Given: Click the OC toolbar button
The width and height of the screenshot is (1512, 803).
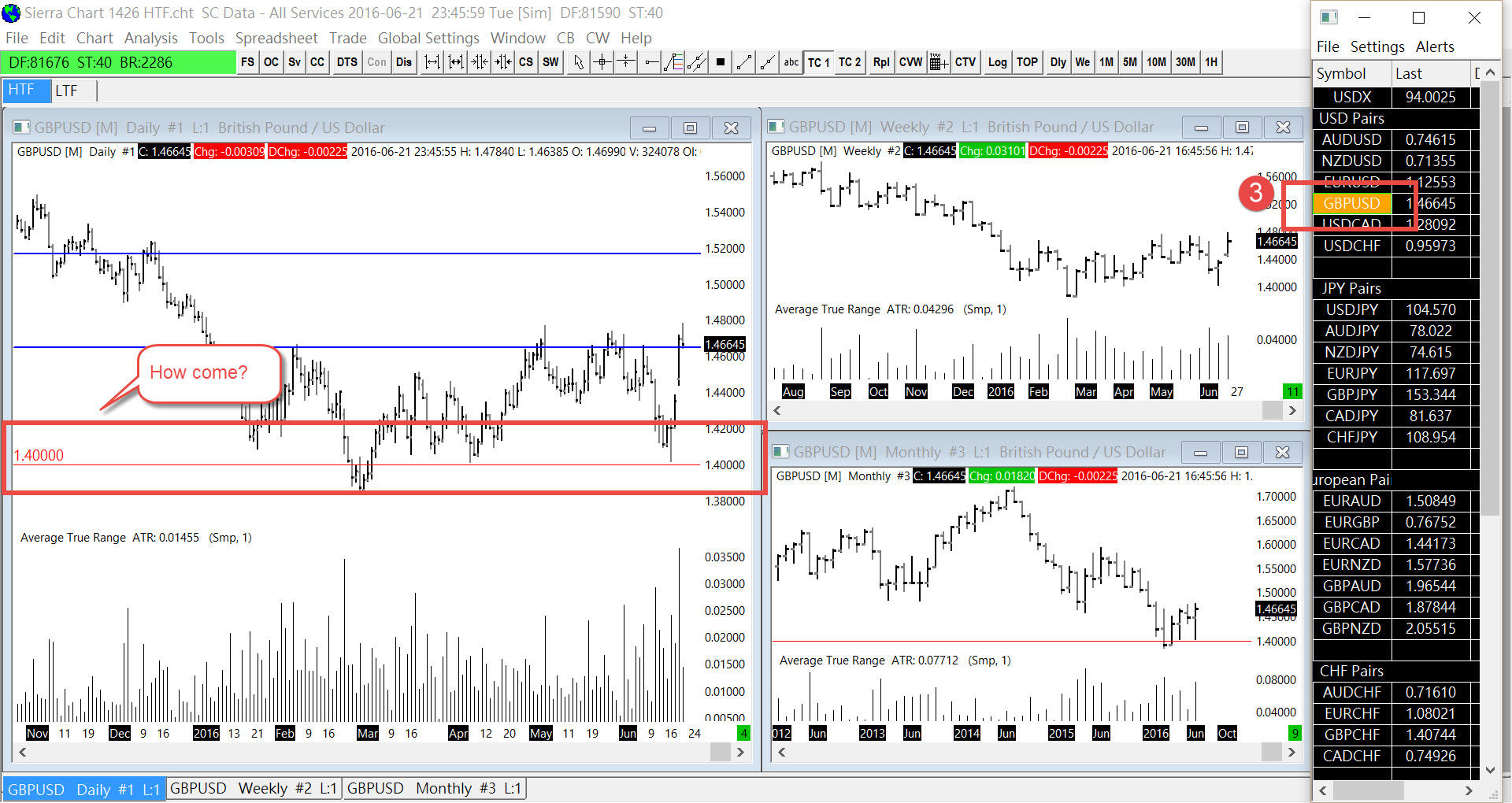Looking at the screenshot, I should coord(271,62).
